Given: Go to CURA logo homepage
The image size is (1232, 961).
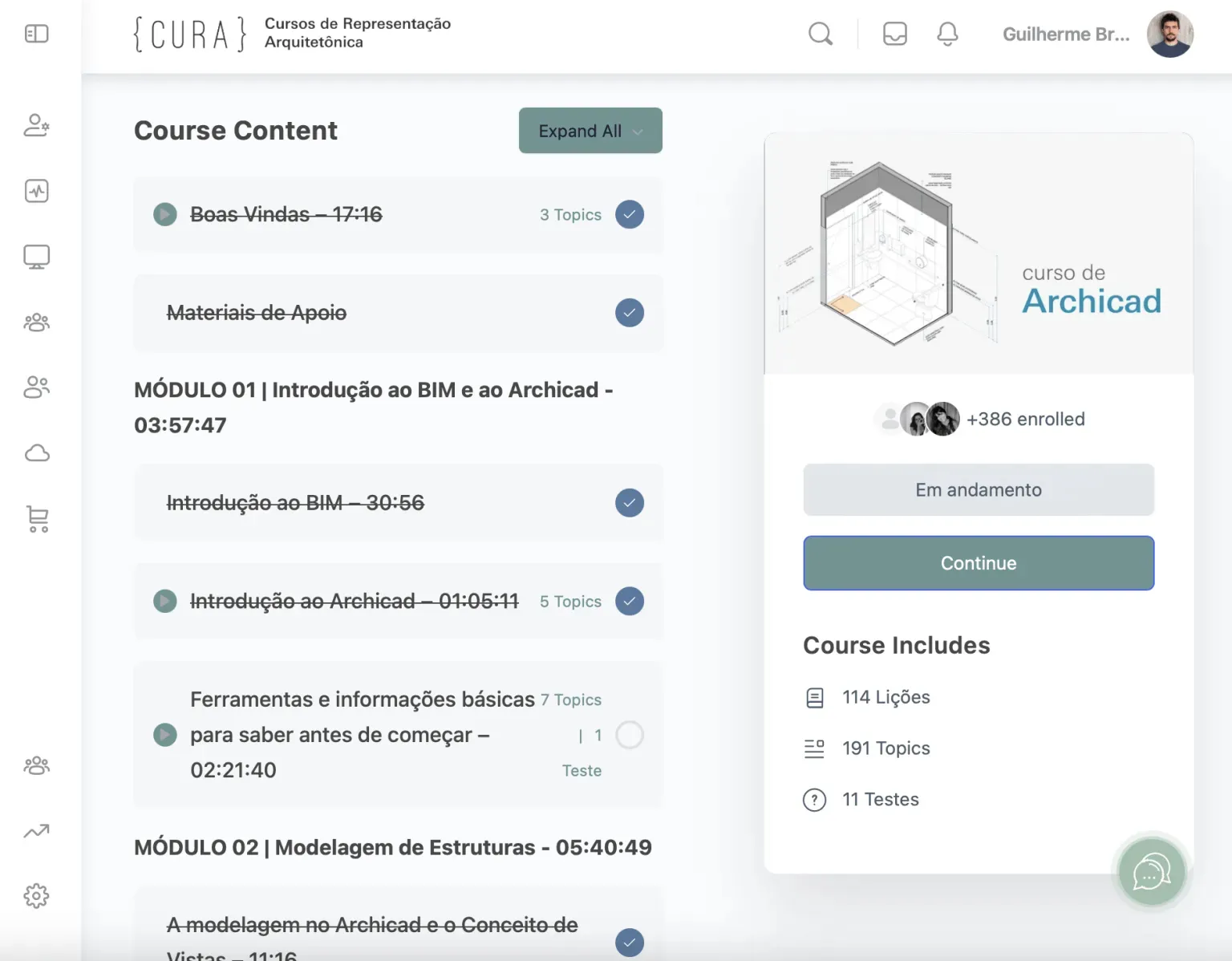Looking at the screenshot, I should [190, 34].
